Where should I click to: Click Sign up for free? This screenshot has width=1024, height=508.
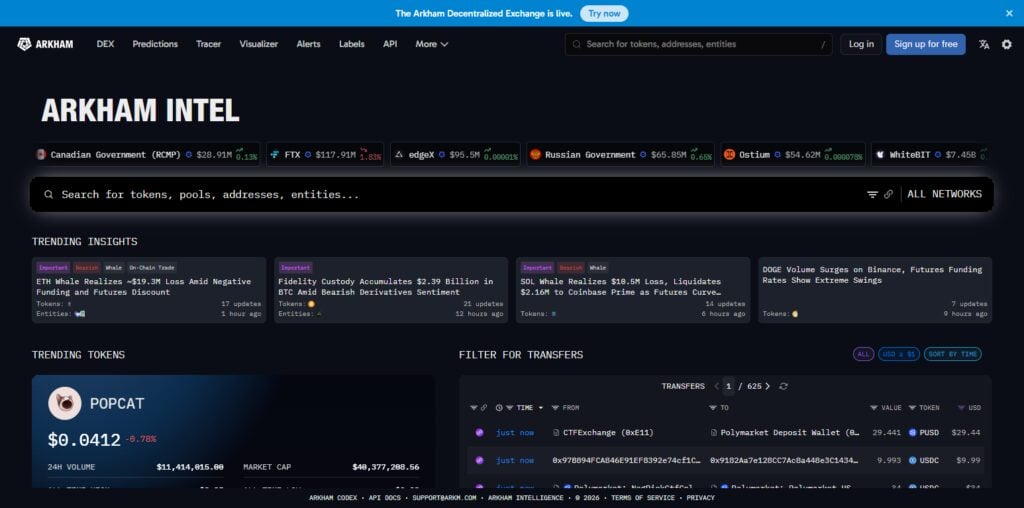click(925, 44)
